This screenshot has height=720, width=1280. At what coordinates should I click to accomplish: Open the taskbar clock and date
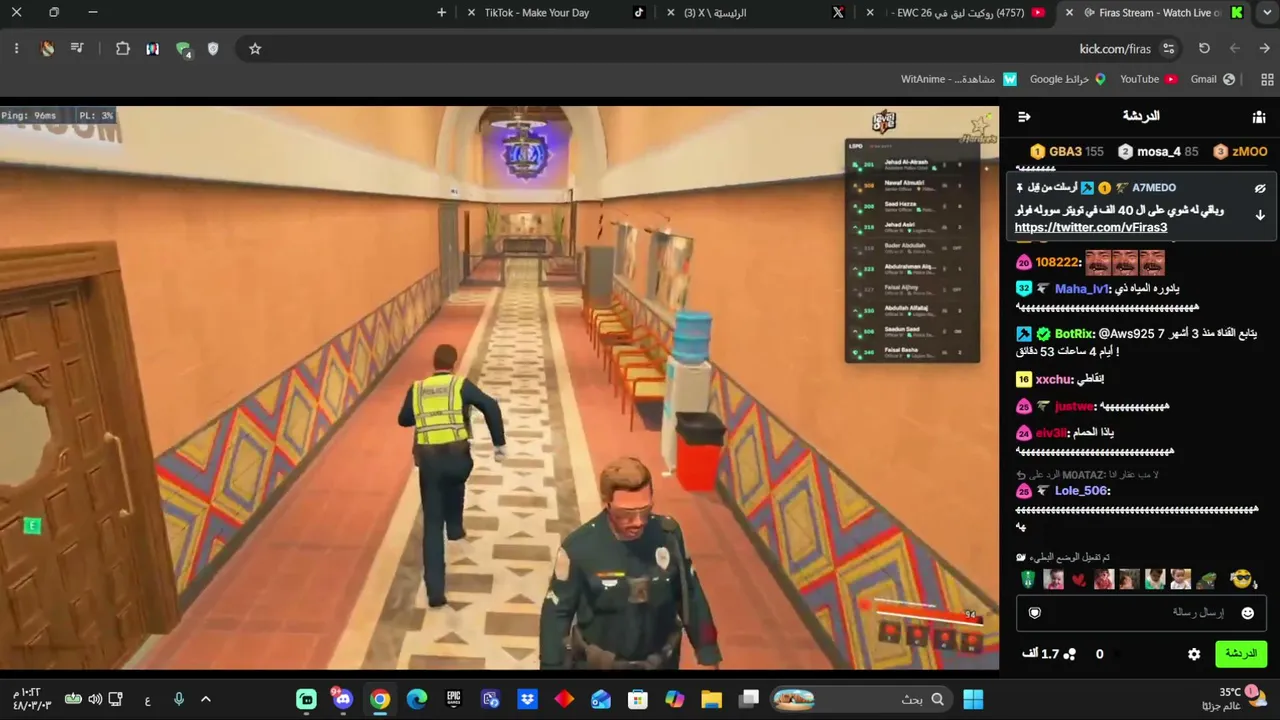31,699
